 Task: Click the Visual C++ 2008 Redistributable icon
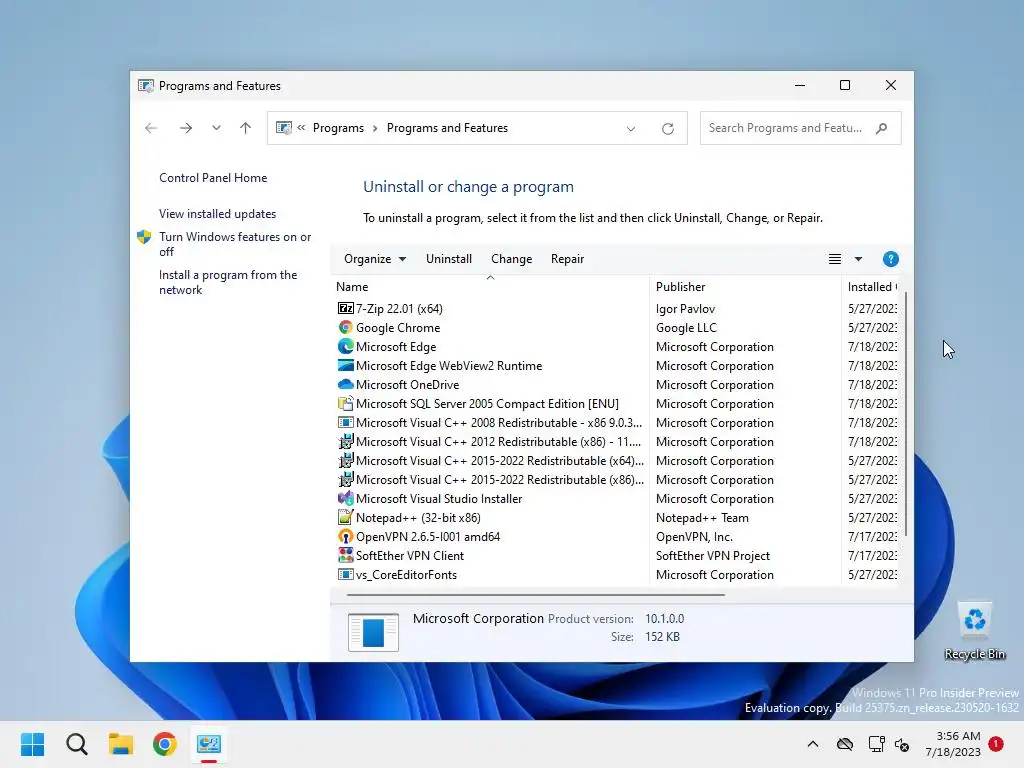point(345,423)
